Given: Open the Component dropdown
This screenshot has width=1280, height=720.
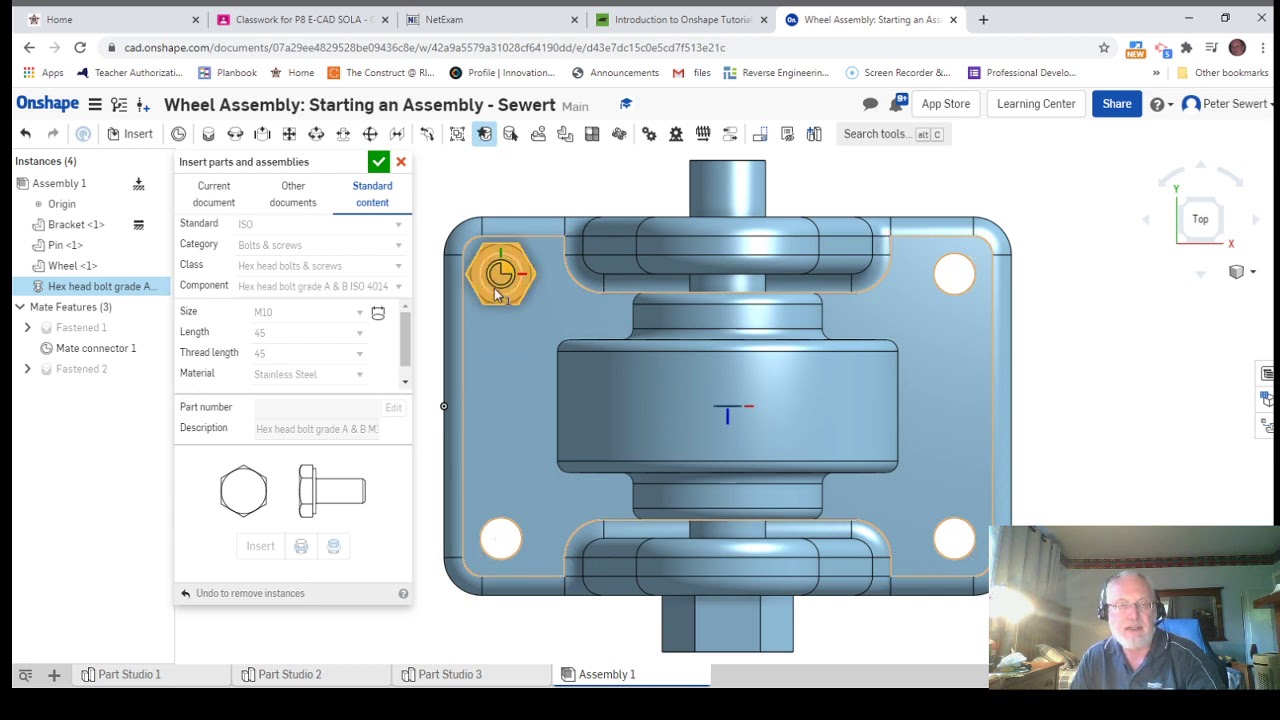Looking at the screenshot, I should (320, 287).
